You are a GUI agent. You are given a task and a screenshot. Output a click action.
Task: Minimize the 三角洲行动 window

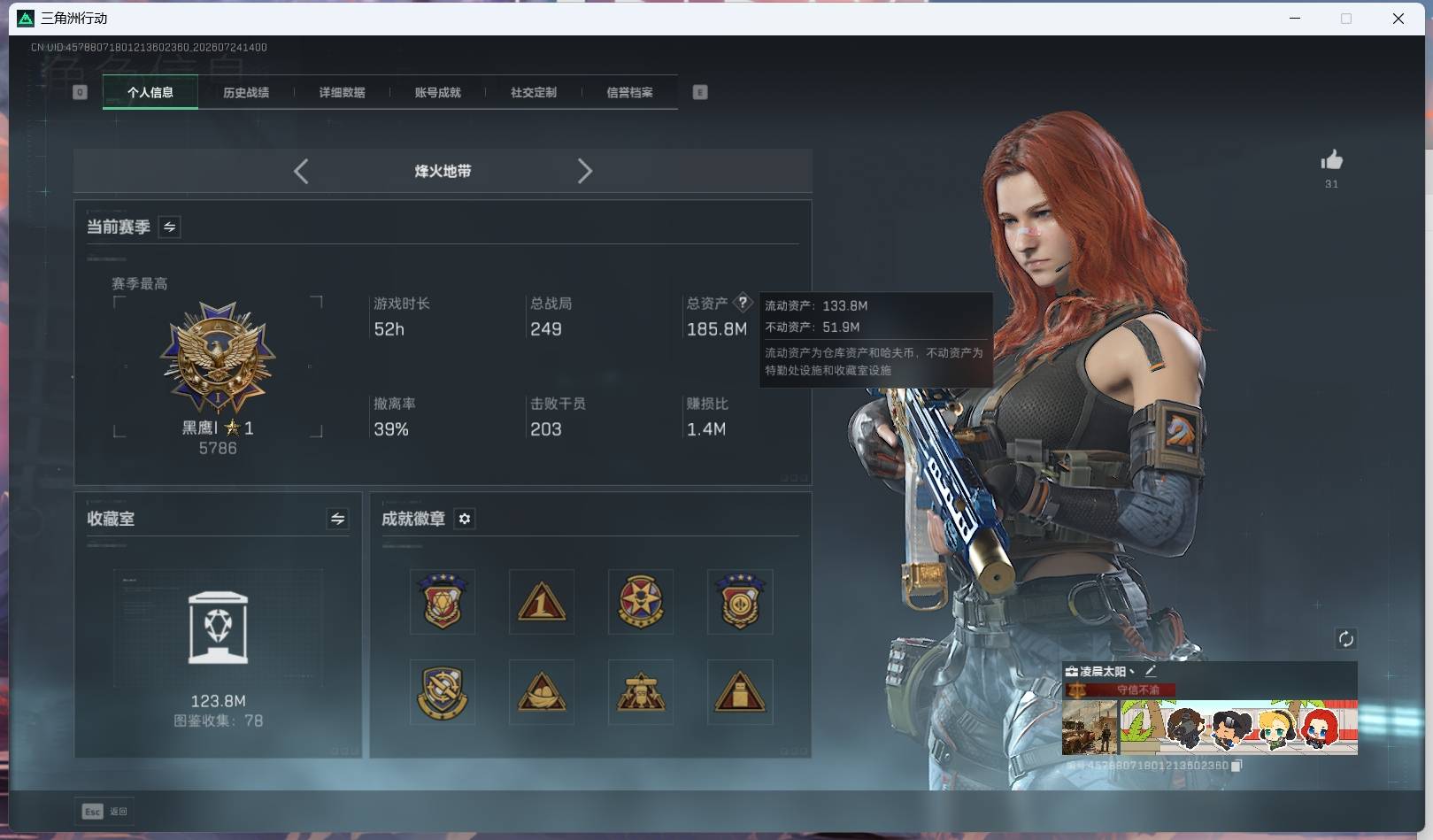(1295, 18)
